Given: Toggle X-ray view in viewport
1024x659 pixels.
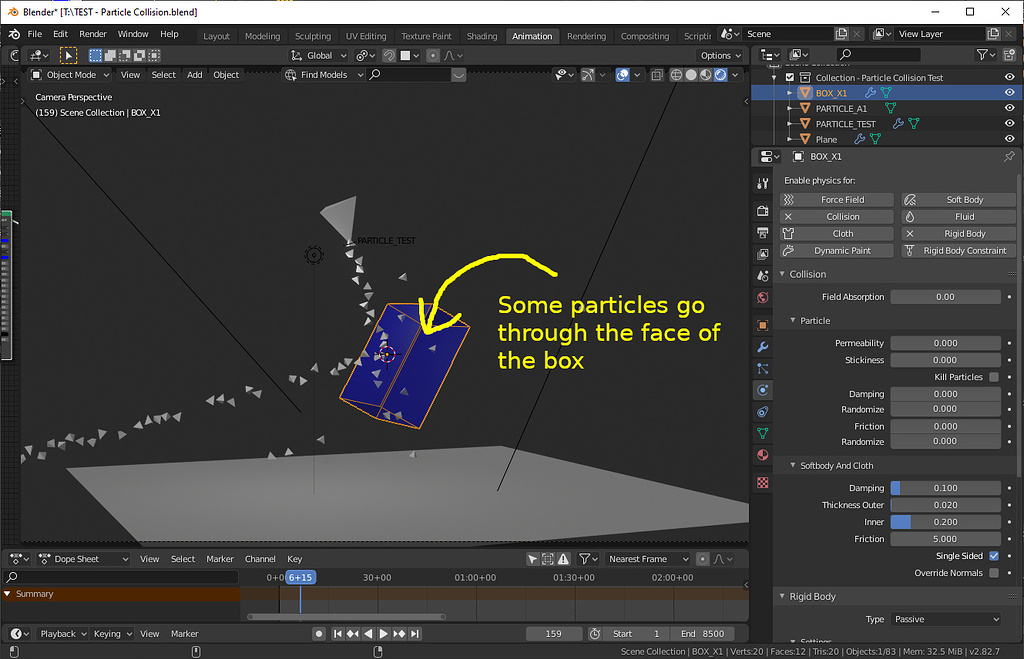Looking at the screenshot, I should [657, 74].
